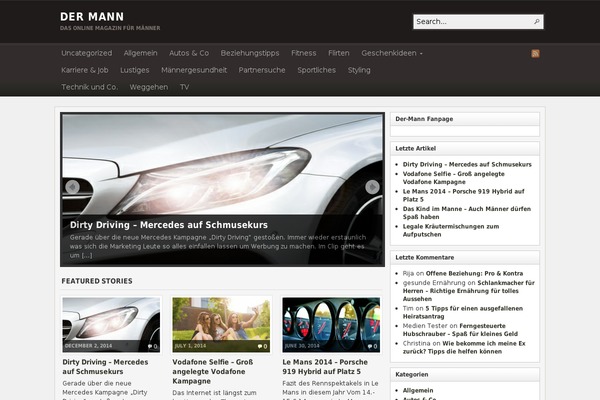
Task: Open the Sportliches menu item
Action: [316, 70]
